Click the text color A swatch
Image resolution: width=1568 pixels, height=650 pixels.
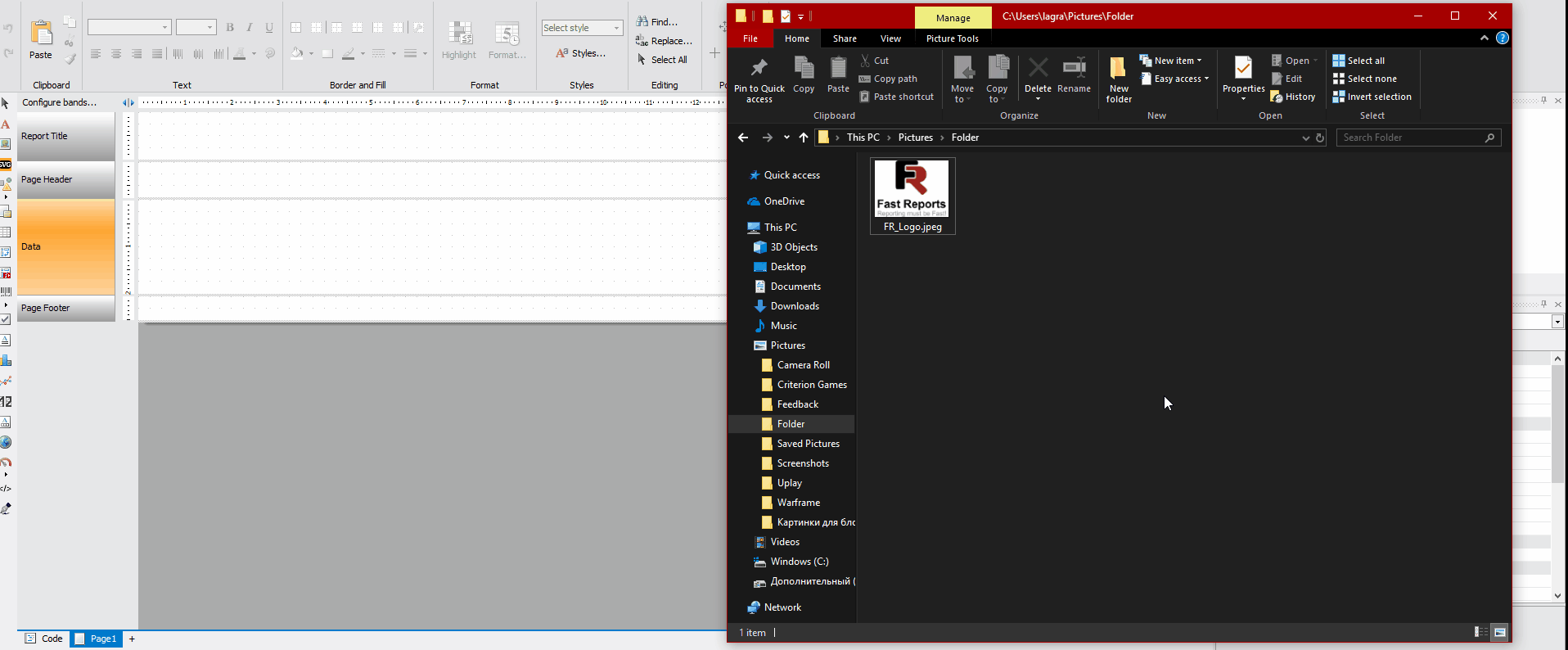239,54
